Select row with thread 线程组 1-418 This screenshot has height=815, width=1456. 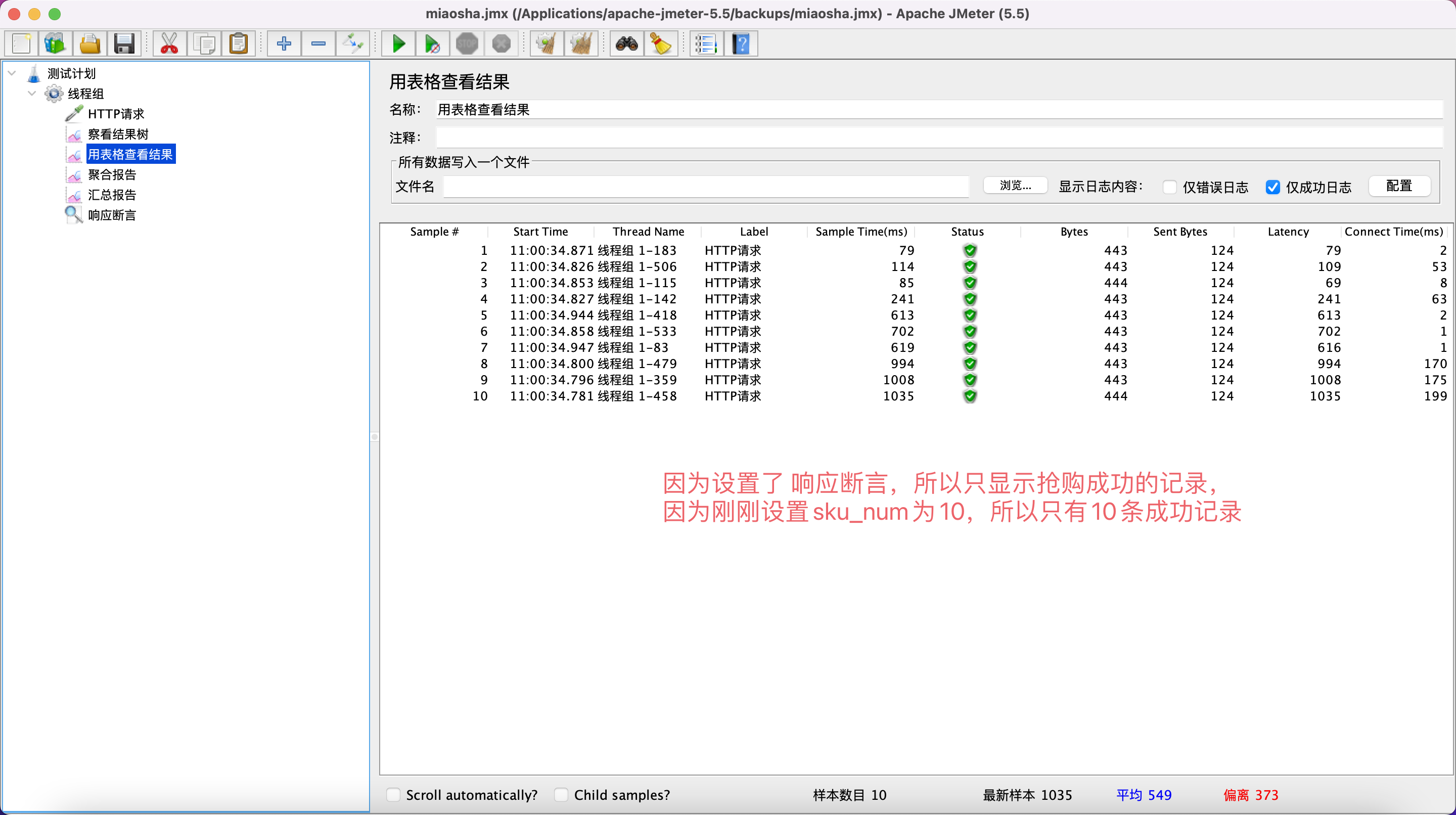(x=915, y=315)
